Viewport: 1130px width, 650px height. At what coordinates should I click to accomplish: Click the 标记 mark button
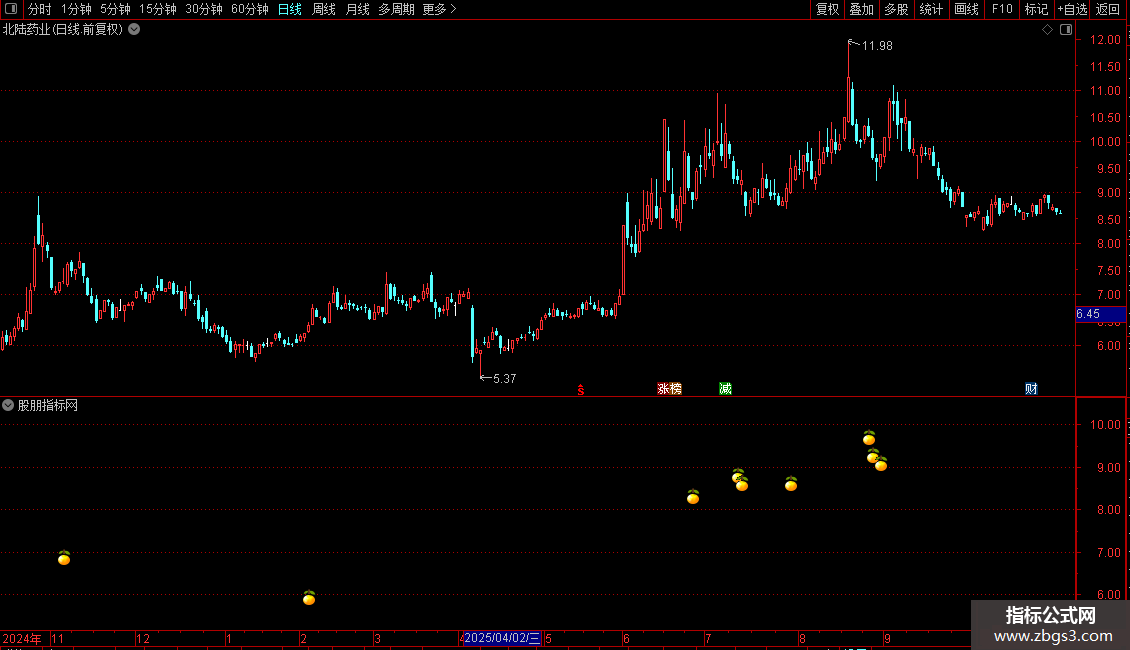coord(1036,9)
